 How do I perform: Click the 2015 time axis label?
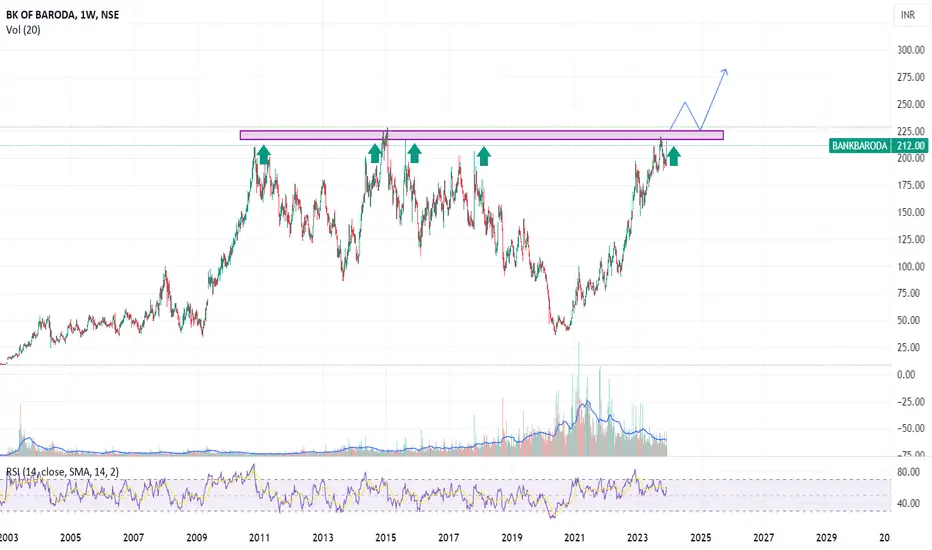[386, 538]
